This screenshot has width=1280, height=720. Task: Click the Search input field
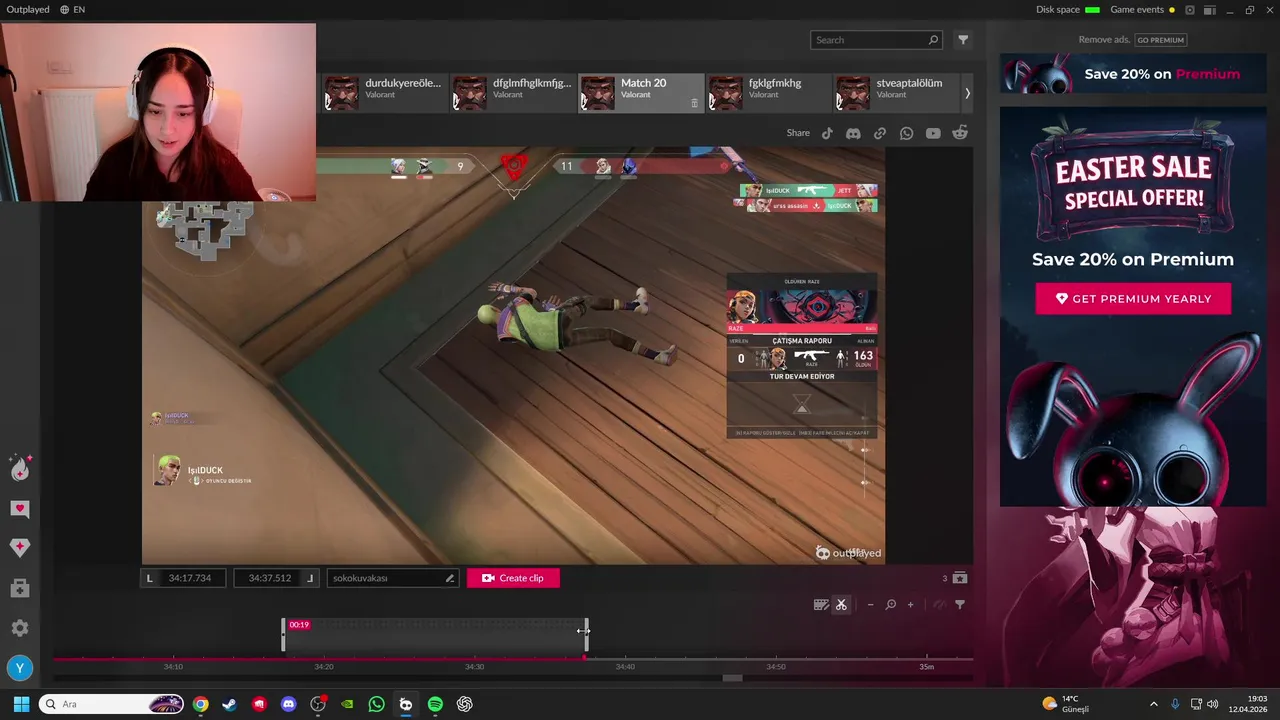(876, 40)
